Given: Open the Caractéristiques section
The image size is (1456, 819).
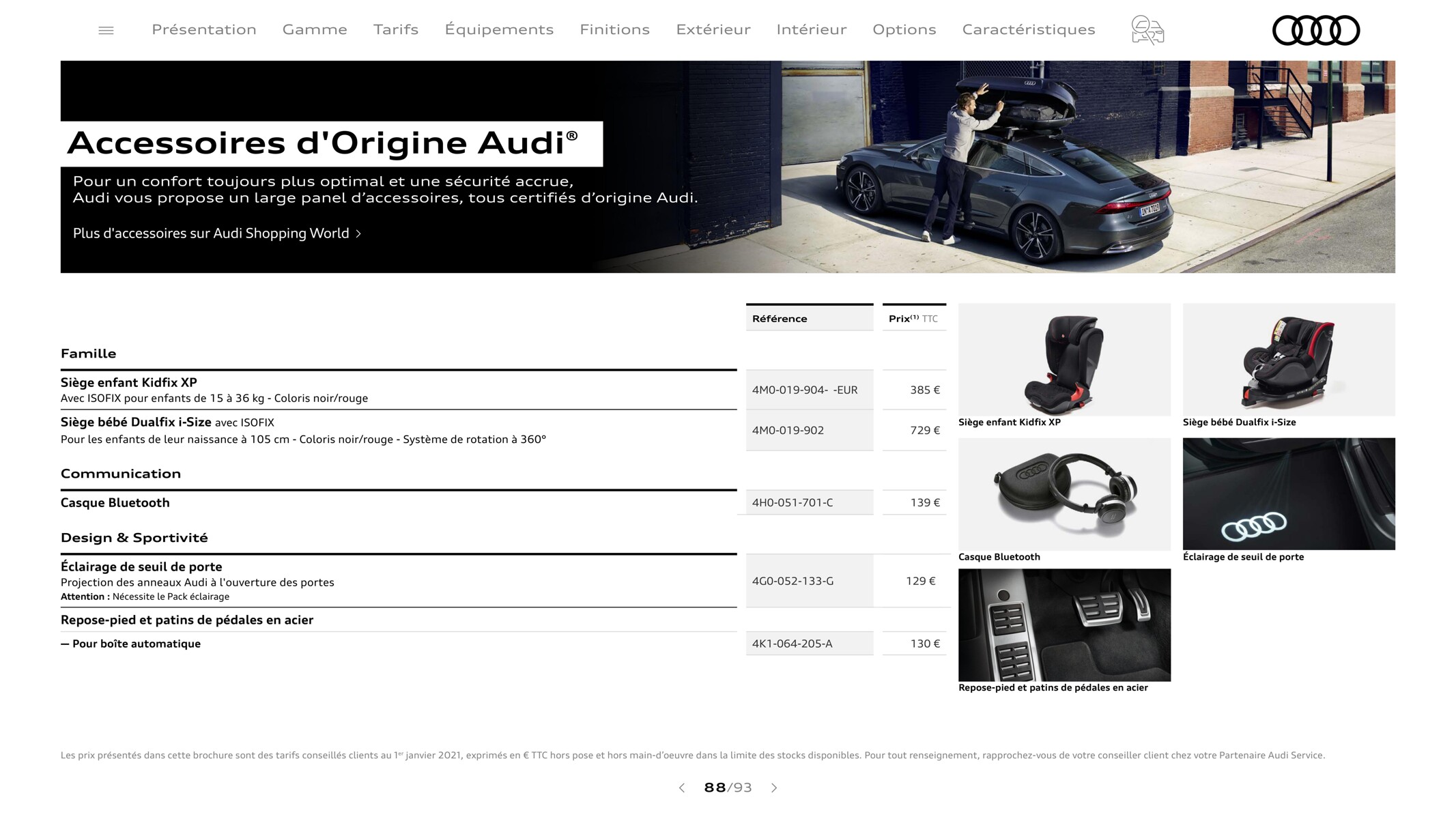Looking at the screenshot, I should tap(1029, 29).
